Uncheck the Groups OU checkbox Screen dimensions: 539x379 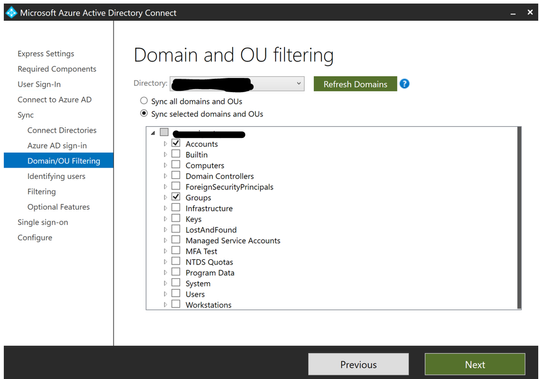[176, 197]
